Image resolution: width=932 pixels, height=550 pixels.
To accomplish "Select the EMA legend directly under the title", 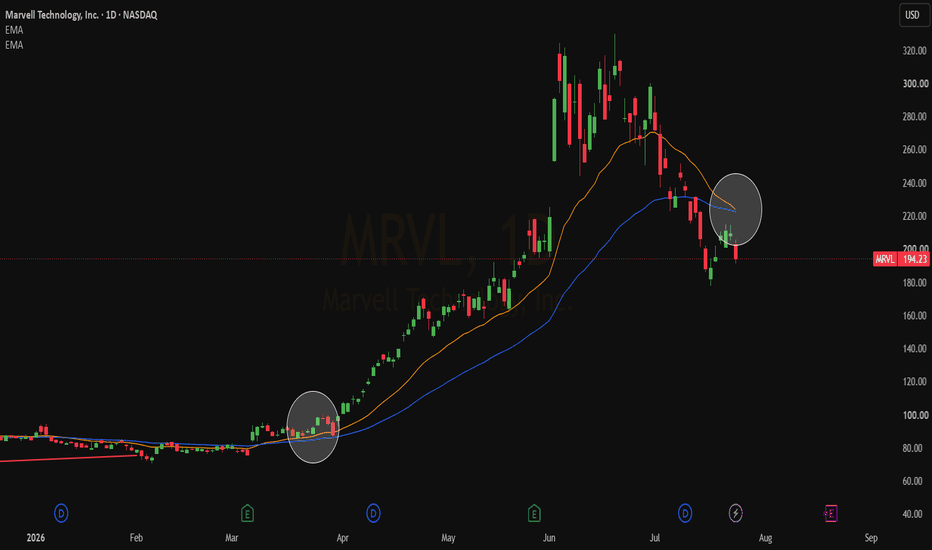I will pyautogui.click(x=14, y=30).
